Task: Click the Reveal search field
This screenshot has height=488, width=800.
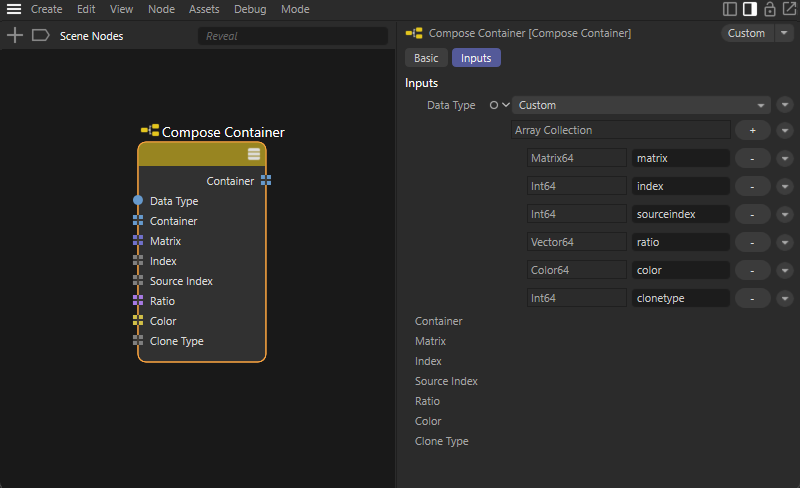Action: click(x=292, y=36)
